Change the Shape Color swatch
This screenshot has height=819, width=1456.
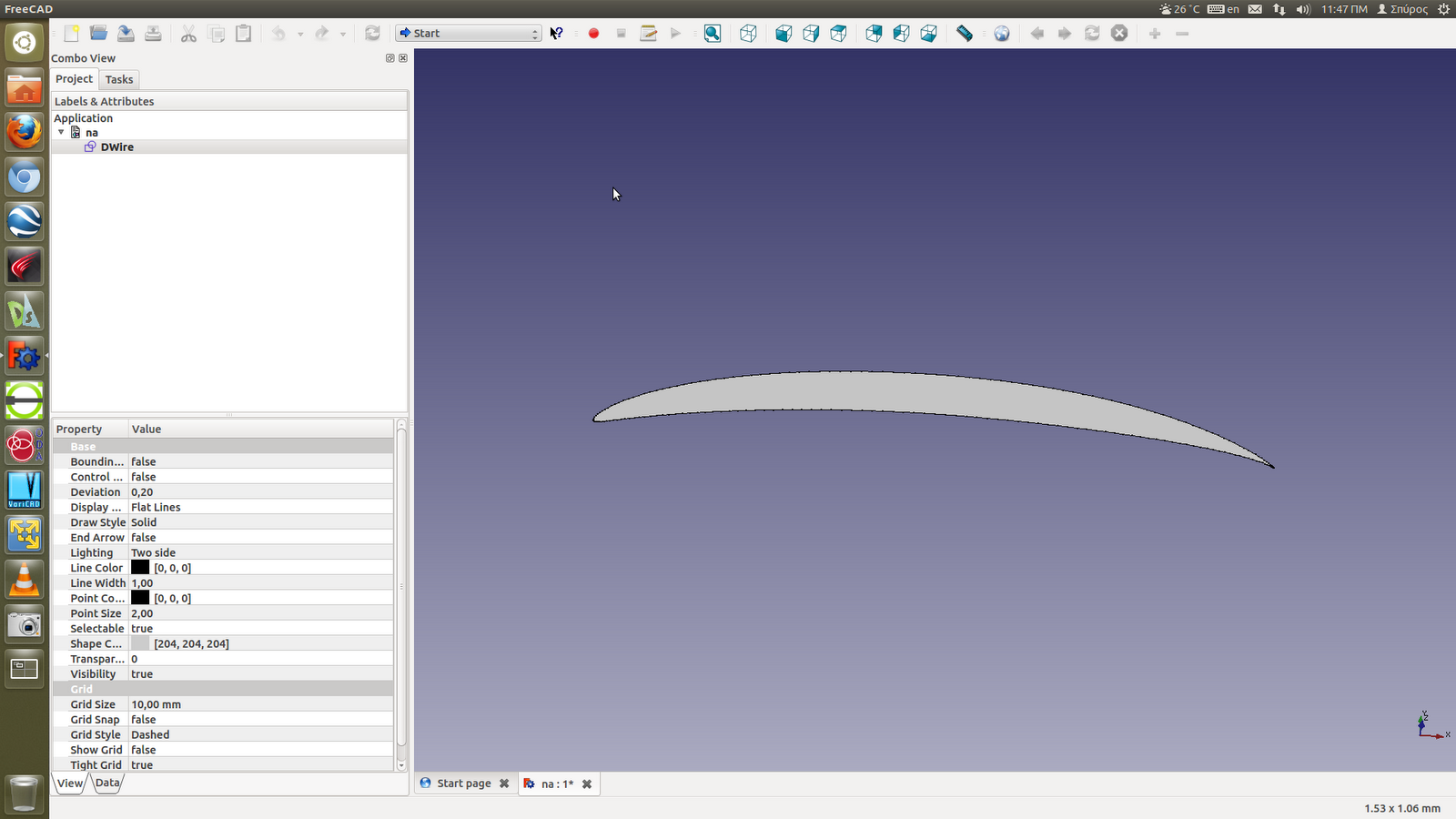coord(141,643)
